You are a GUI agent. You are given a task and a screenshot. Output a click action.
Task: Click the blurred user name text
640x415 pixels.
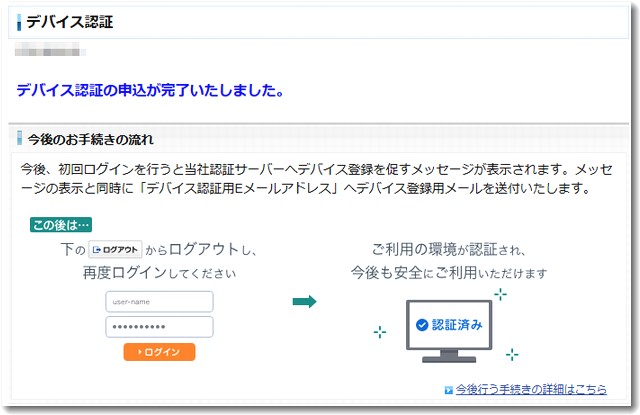tap(50, 52)
